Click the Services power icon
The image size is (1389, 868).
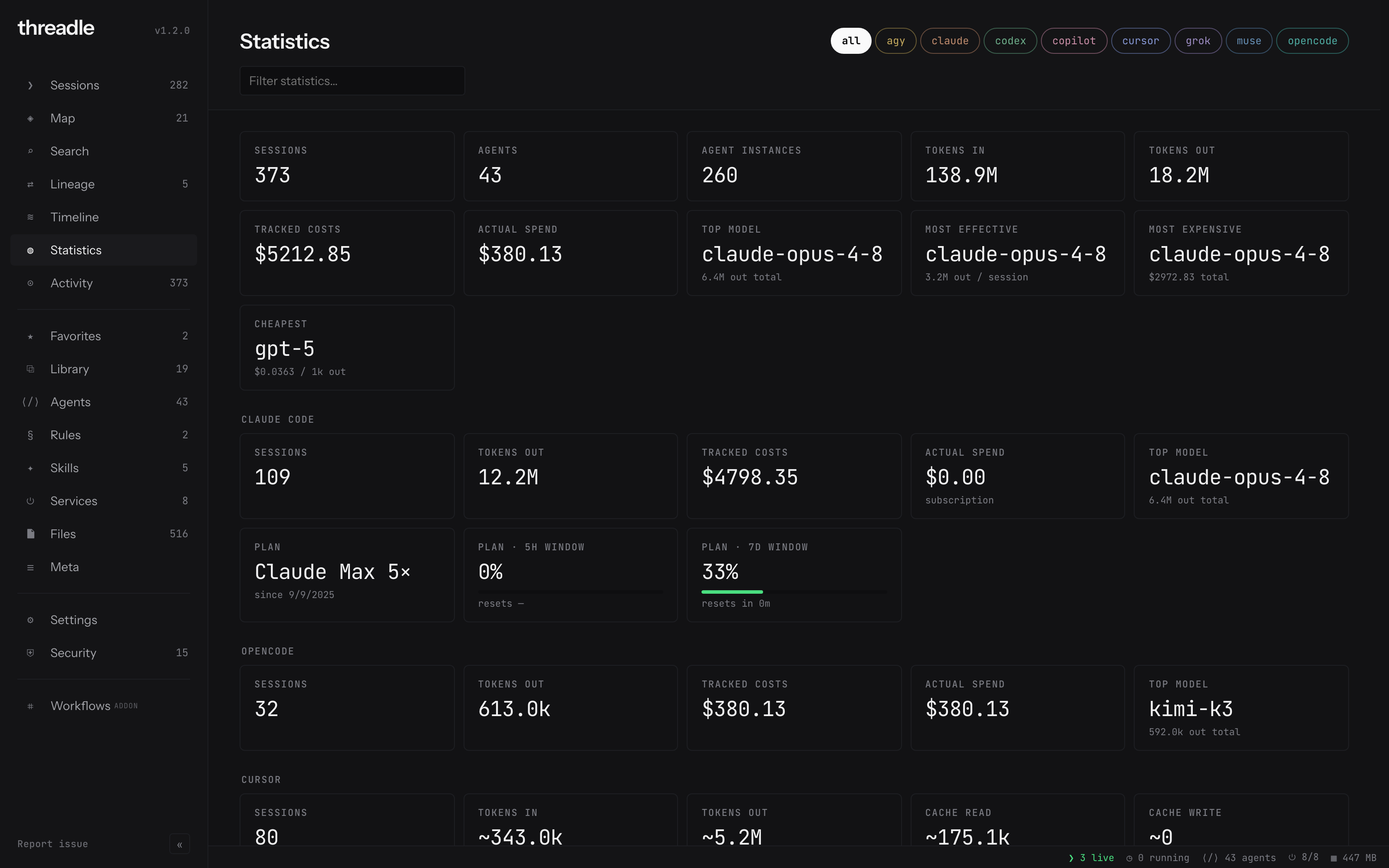tap(30, 501)
